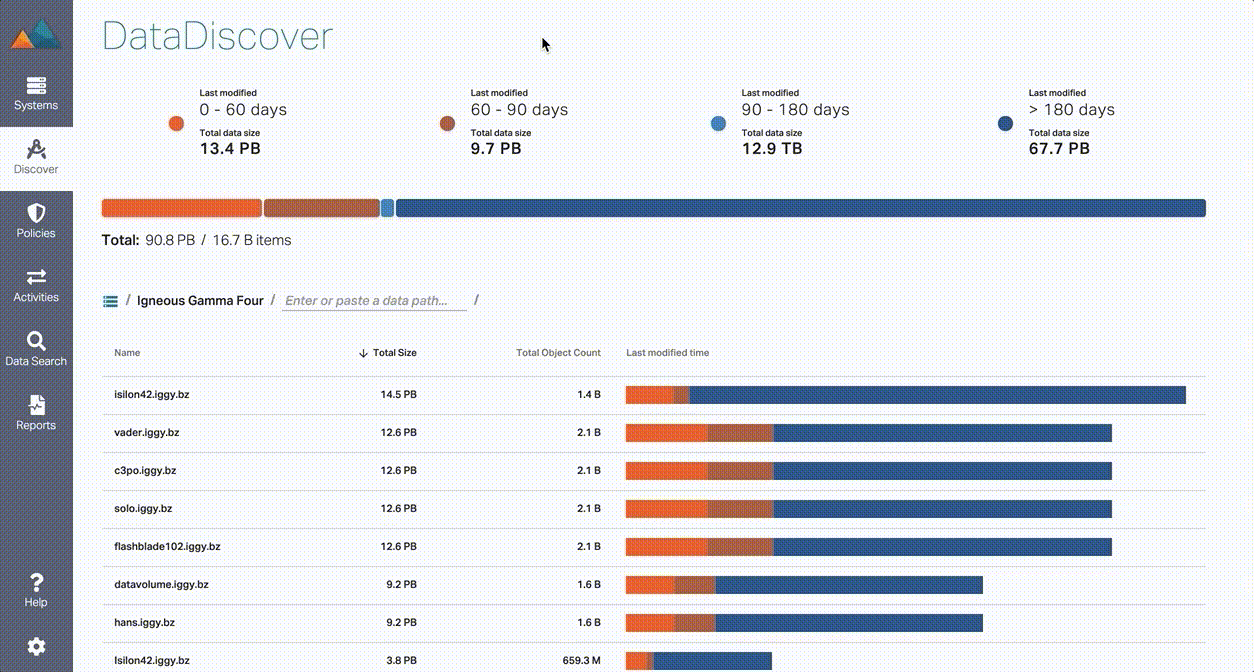Select the dark teal > 180 days dot

click(1005, 124)
